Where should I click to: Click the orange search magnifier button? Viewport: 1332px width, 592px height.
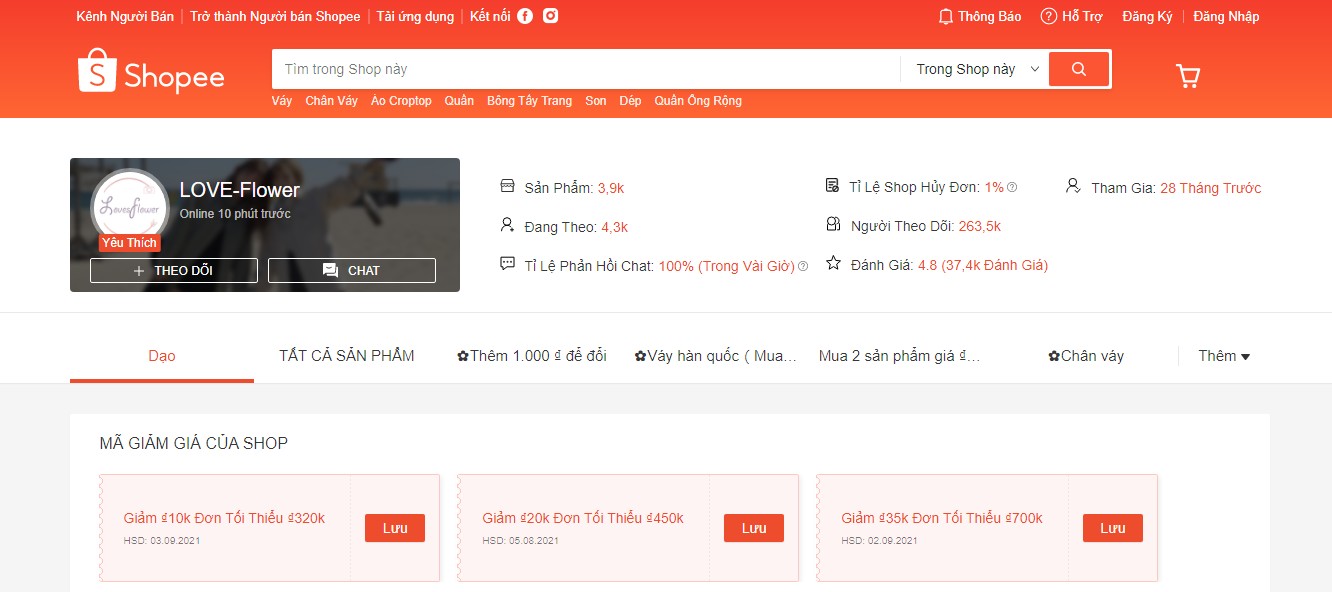coord(1079,69)
